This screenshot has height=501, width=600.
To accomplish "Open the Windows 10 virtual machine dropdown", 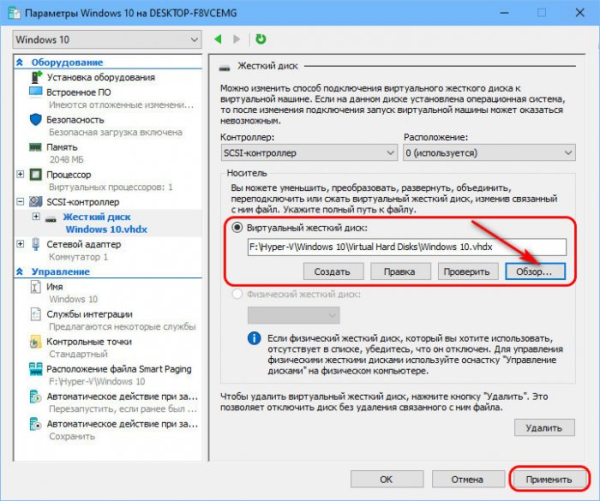I will [x=105, y=39].
